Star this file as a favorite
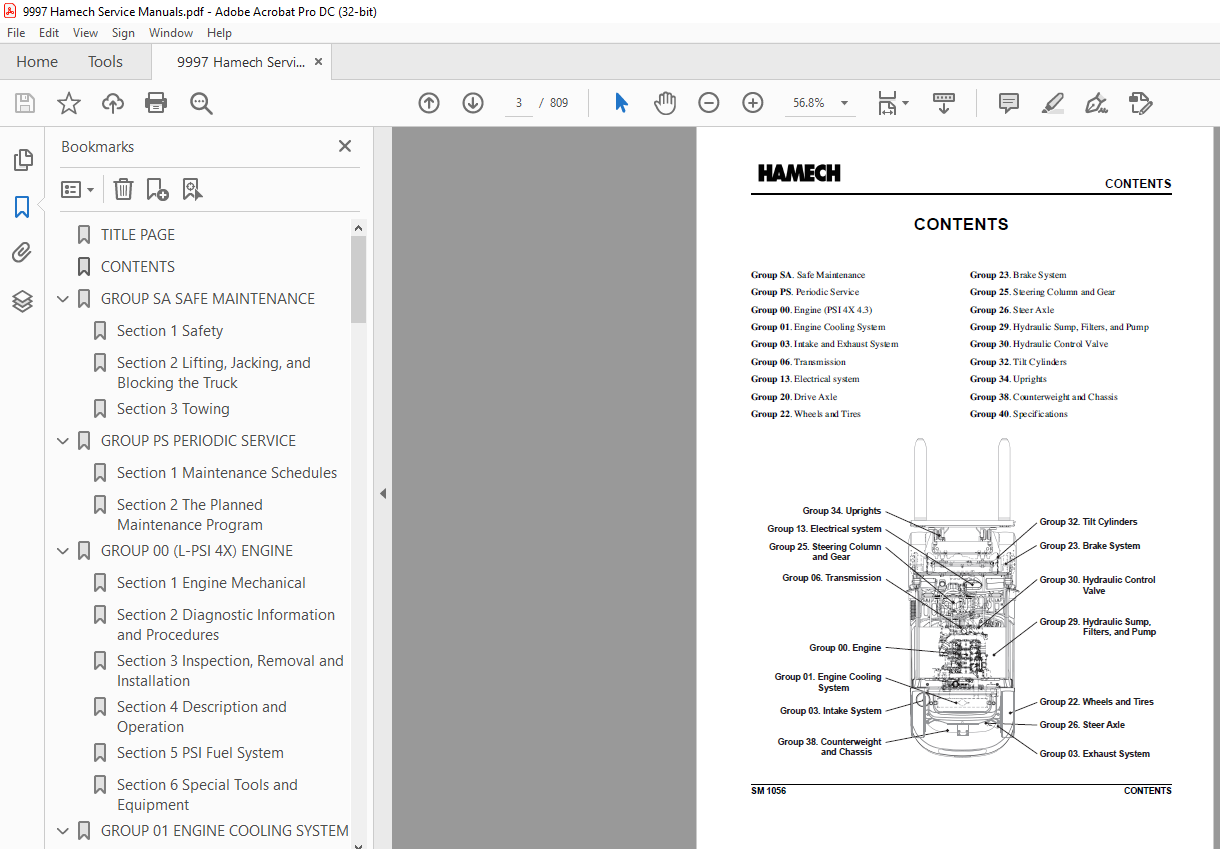Viewport: 1220px width, 849px height. 68,103
